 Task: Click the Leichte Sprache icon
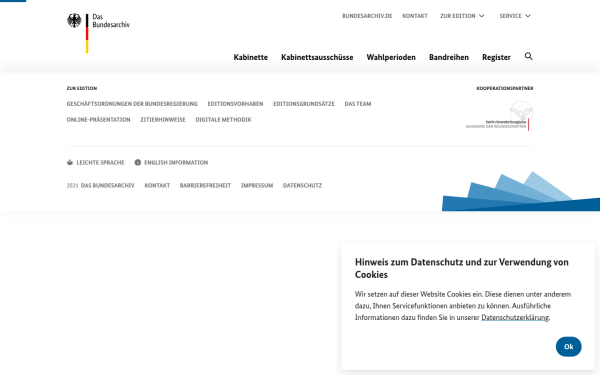click(70, 162)
